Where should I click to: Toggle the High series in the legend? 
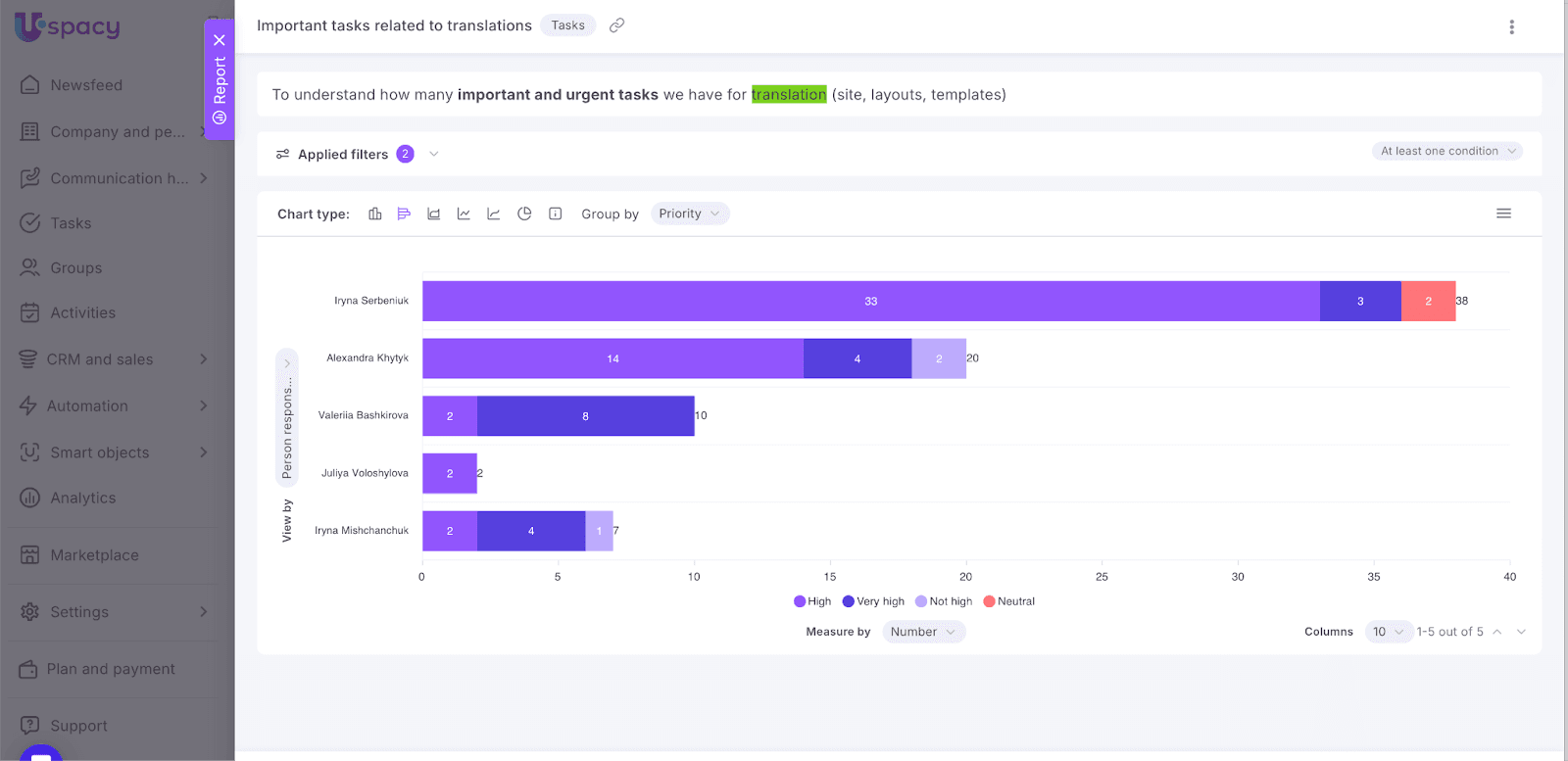coord(812,601)
